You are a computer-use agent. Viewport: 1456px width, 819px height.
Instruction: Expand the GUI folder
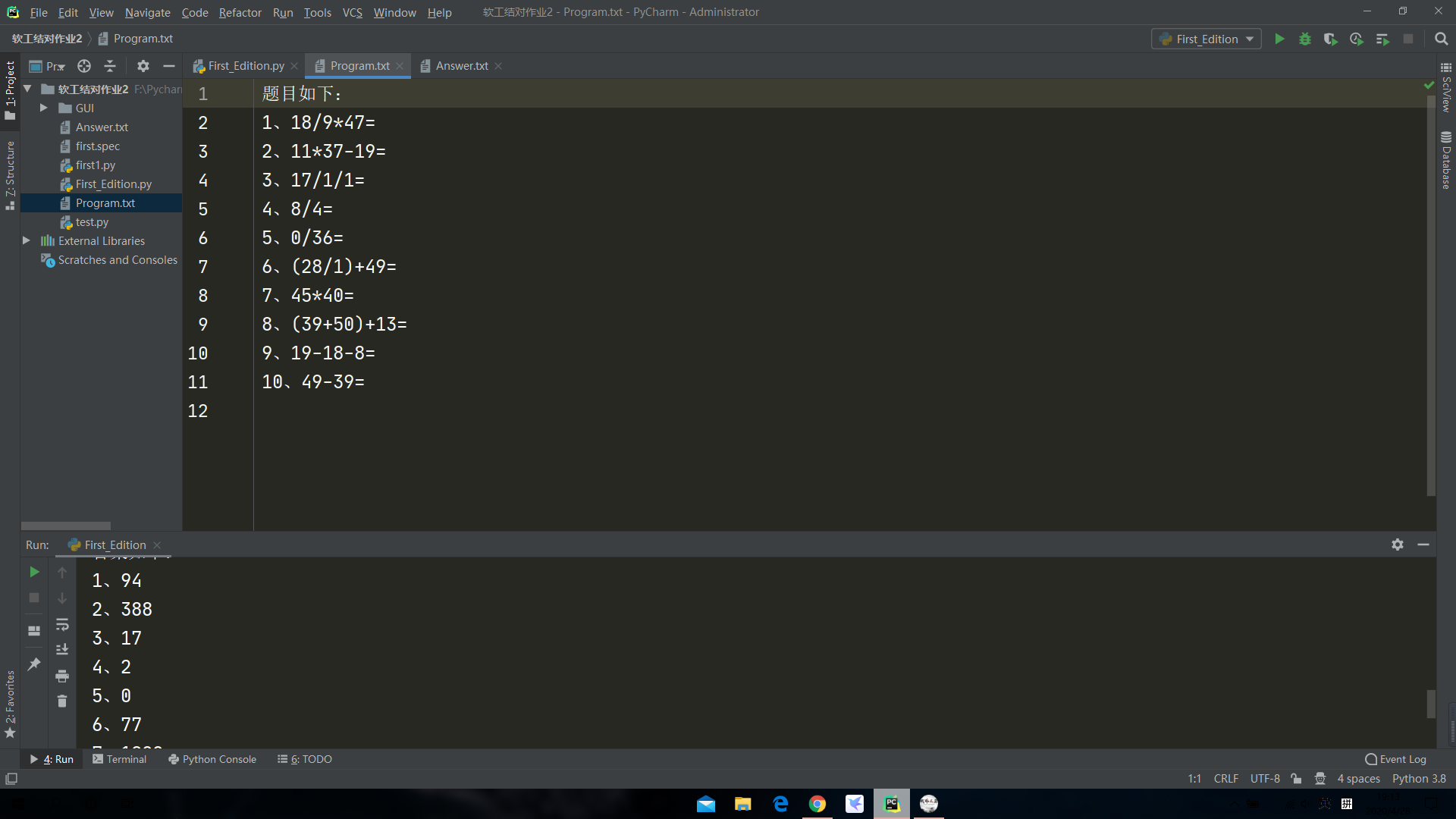coord(44,108)
